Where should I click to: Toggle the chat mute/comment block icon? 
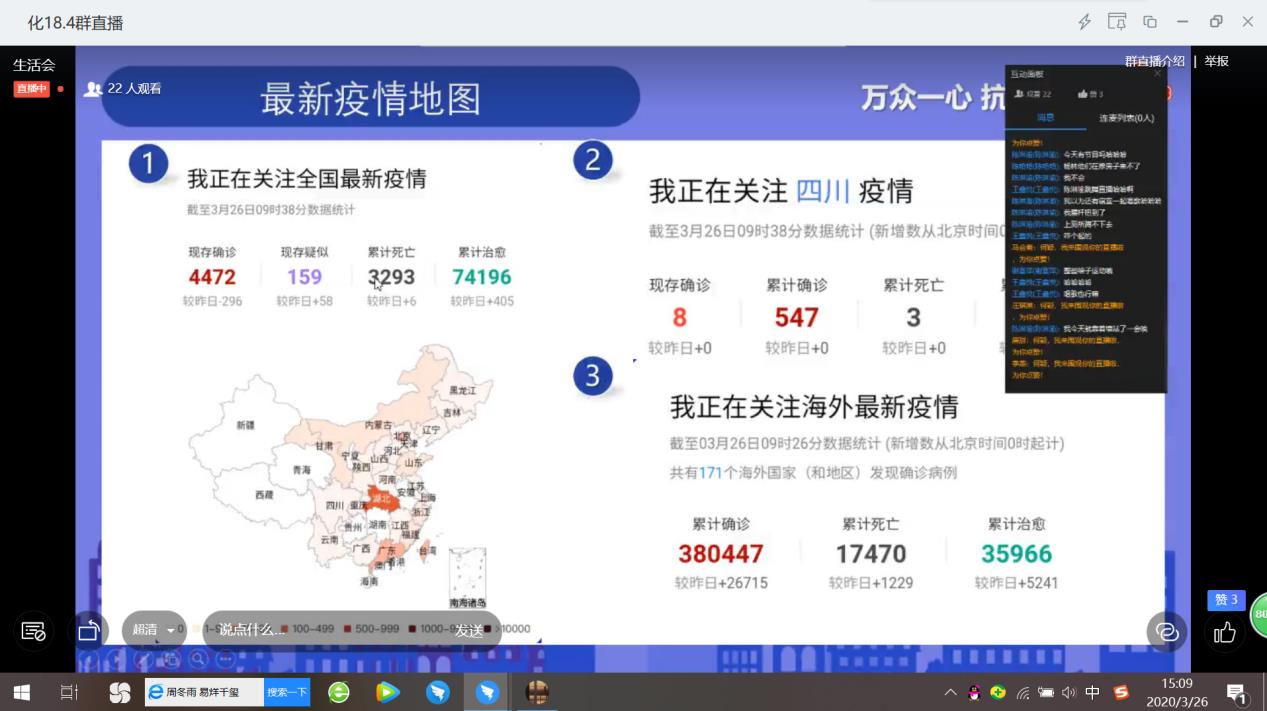[33, 631]
